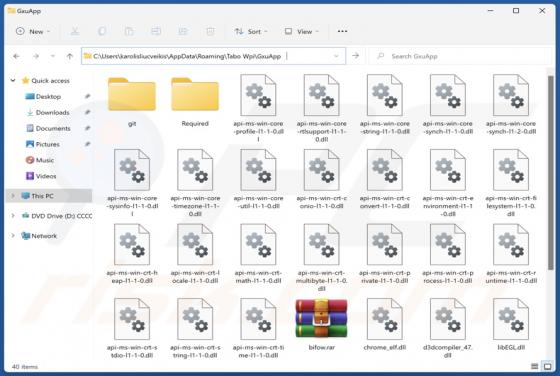Select chrome_elf.dll file
Viewport: 560px width, 376px height.
[385, 325]
